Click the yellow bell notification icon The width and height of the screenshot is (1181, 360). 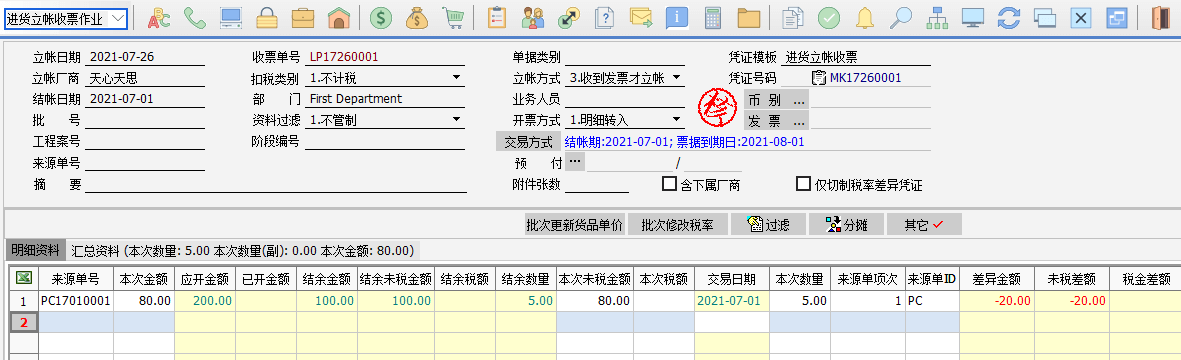click(x=865, y=18)
